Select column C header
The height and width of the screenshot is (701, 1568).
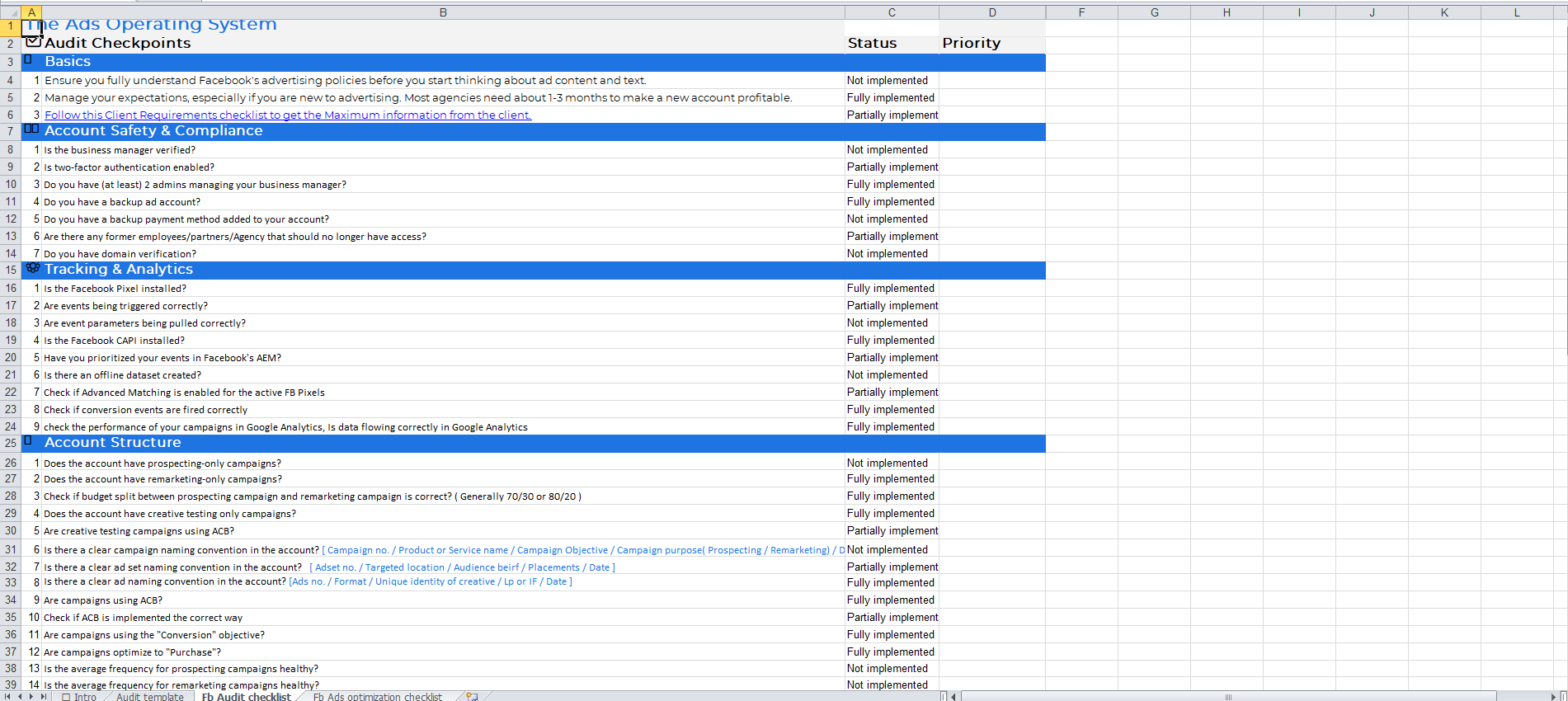coord(892,12)
